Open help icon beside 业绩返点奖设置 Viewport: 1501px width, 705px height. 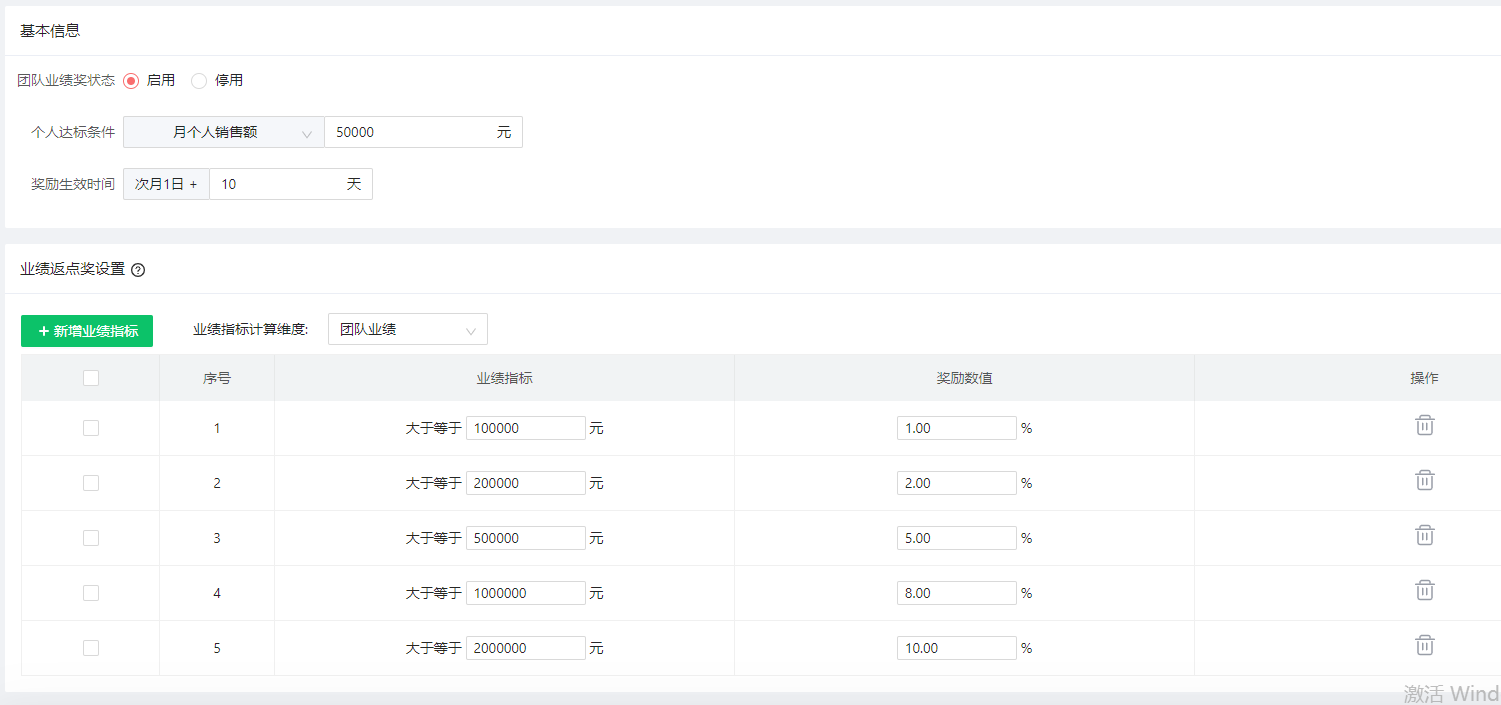click(x=138, y=270)
